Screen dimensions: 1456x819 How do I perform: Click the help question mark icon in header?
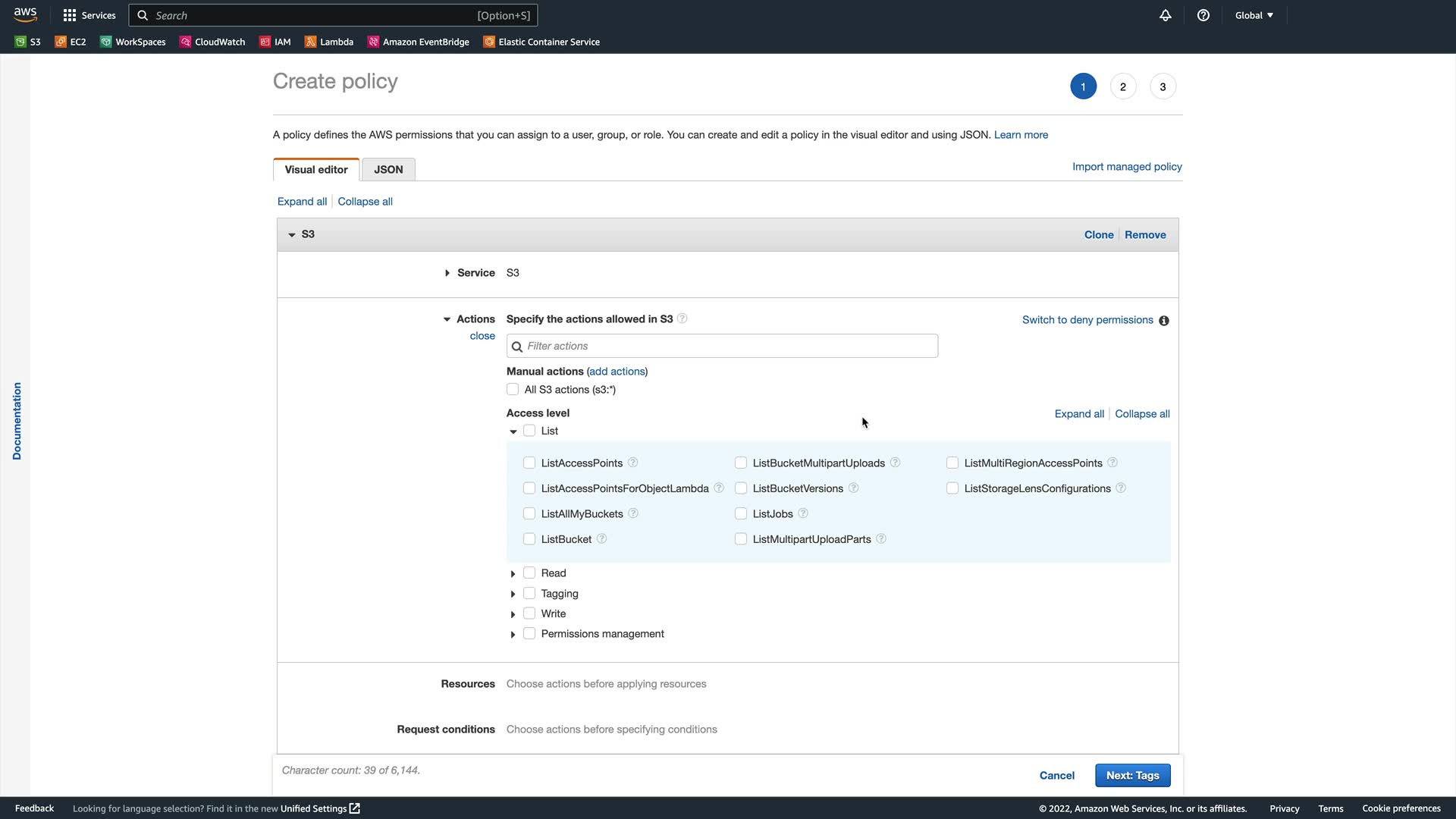pyautogui.click(x=1203, y=15)
